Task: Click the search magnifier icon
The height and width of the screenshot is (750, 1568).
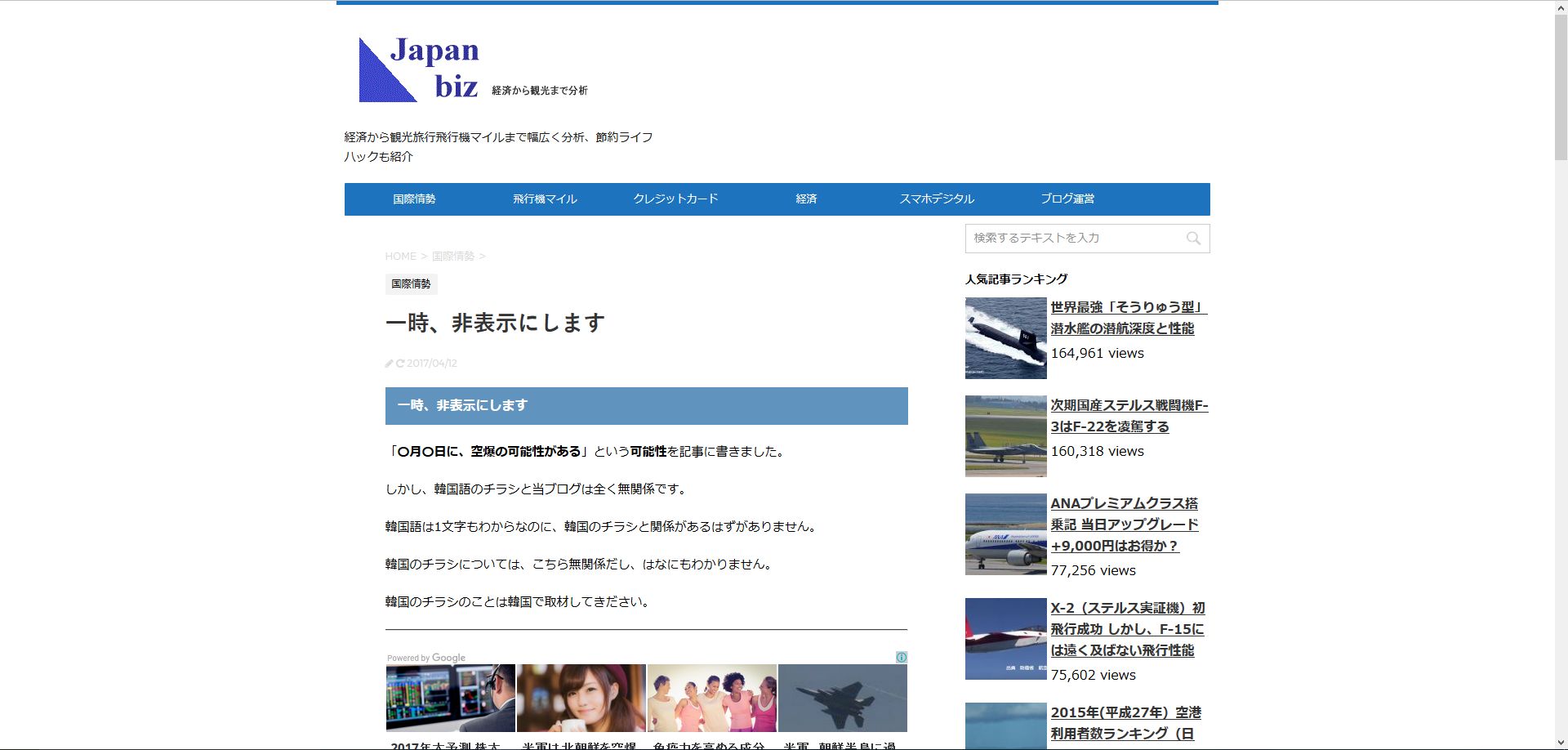Action: tap(1193, 239)
